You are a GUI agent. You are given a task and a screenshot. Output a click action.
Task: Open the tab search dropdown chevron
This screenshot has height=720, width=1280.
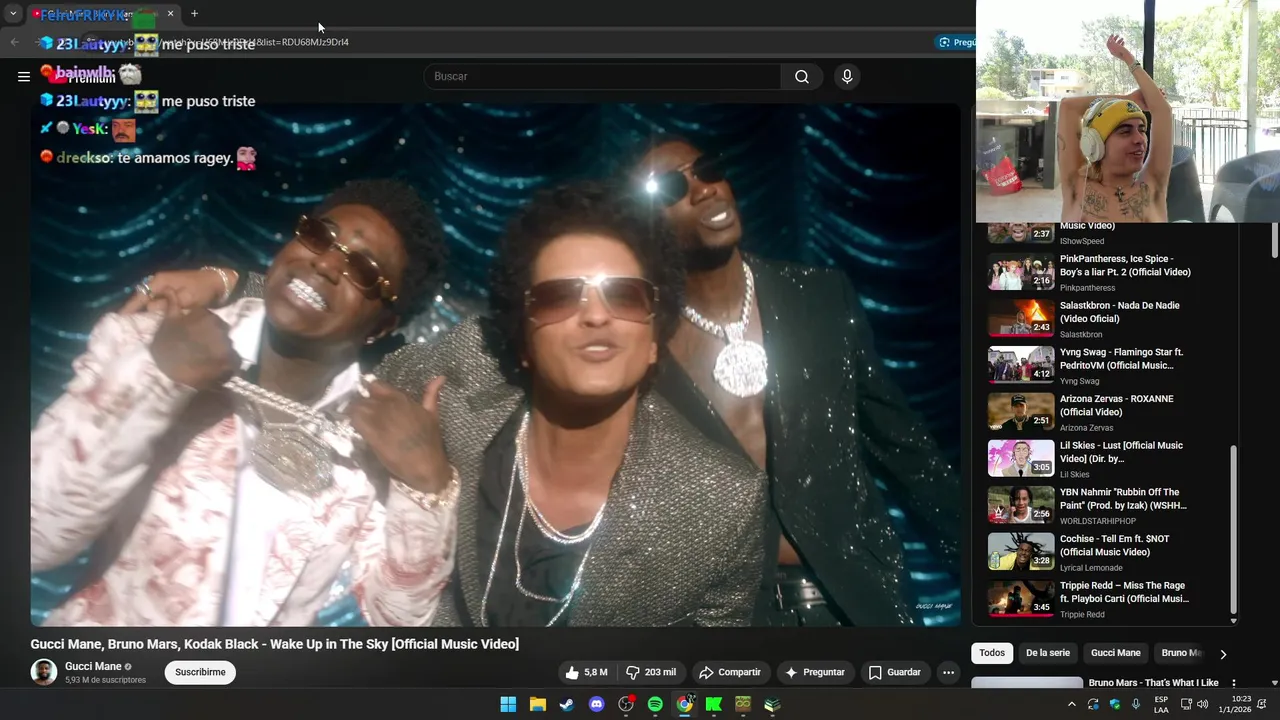point(13,14)
